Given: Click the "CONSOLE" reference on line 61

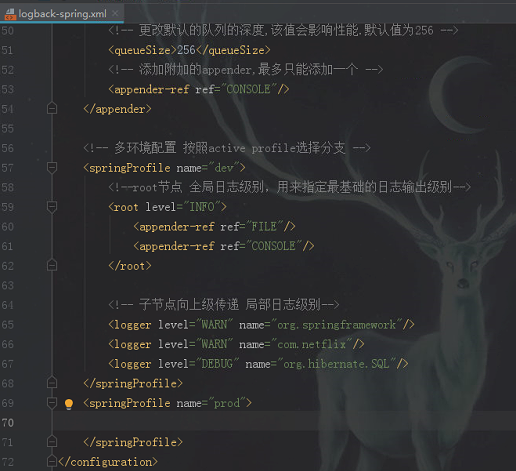Looking at the screenshot, I should pyautogui.click(x=273, y=246).
